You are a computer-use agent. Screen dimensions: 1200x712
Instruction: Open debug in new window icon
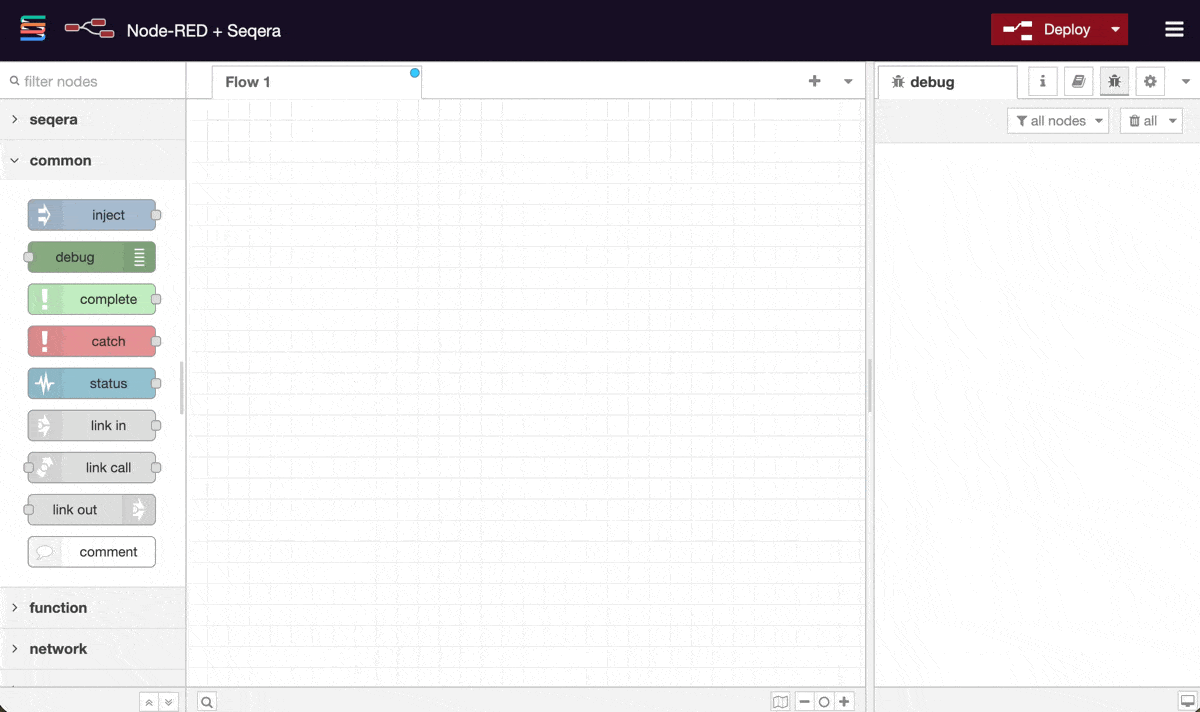(1187, 701)
